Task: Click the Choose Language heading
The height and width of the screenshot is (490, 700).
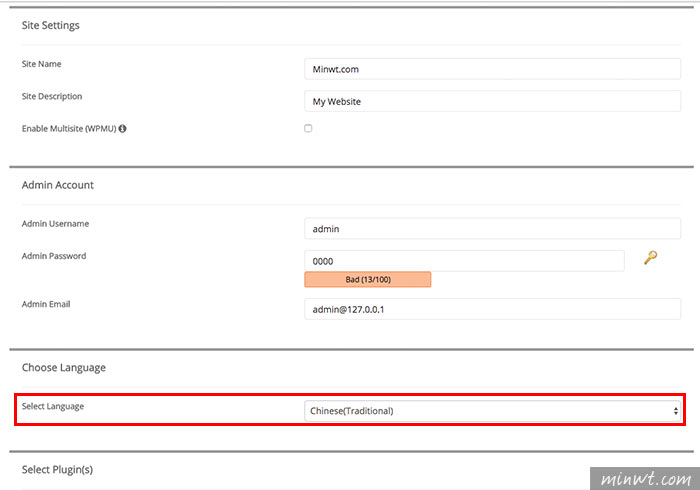Action: tap(64, 368)
